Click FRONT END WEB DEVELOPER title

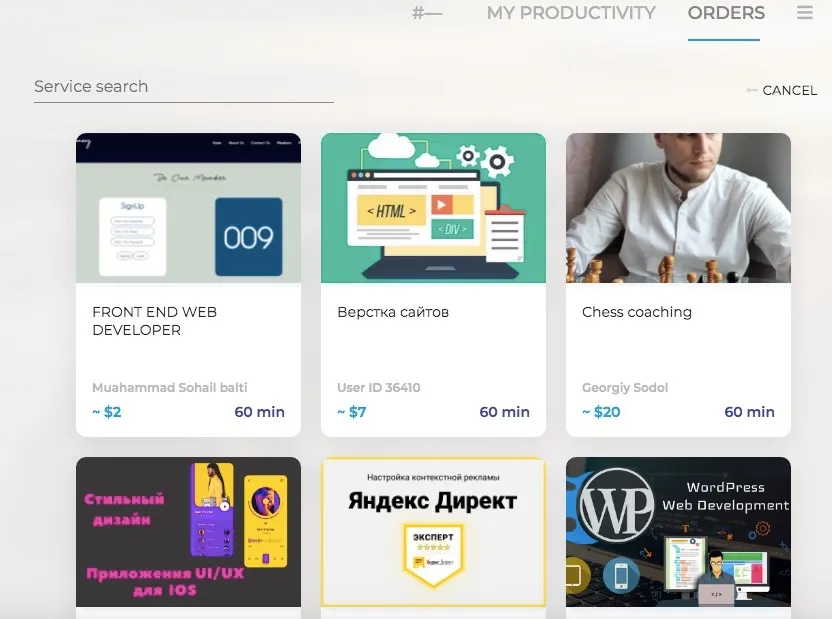point(154,321)
